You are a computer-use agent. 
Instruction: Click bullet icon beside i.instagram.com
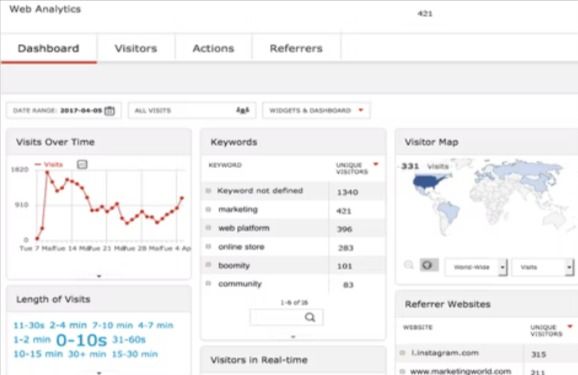403,353
